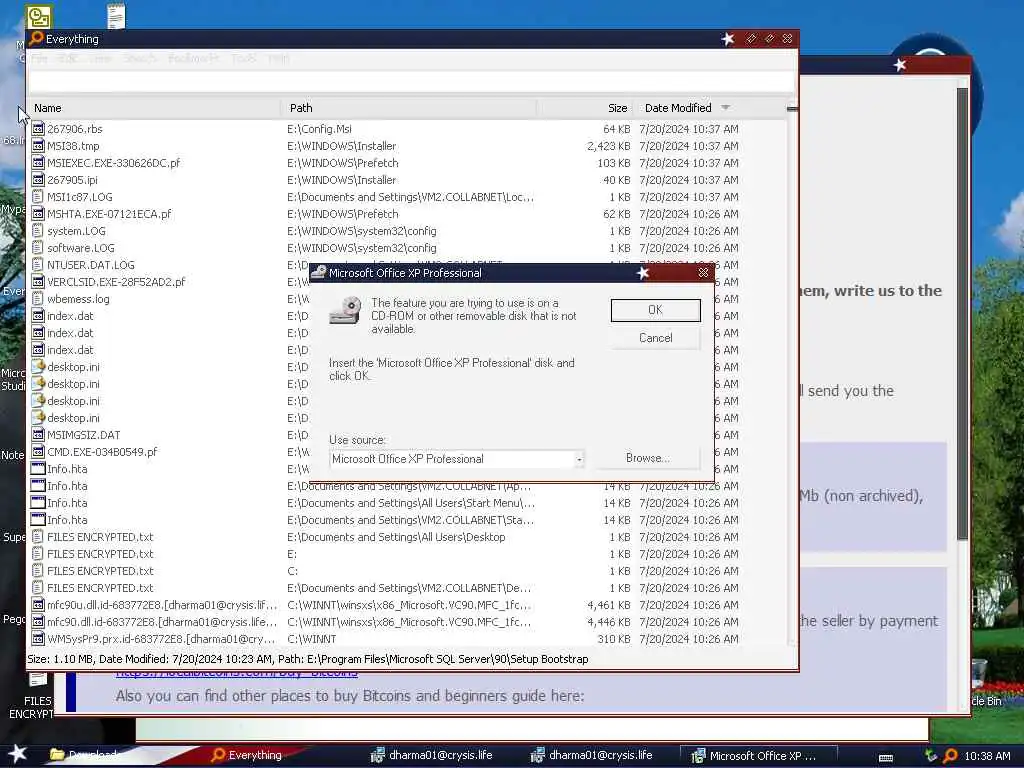Screen dimensions: 1024x768
Task: Click the MSHTA.EXE-07121ECA.pf file icon
Action: (38, 214)
